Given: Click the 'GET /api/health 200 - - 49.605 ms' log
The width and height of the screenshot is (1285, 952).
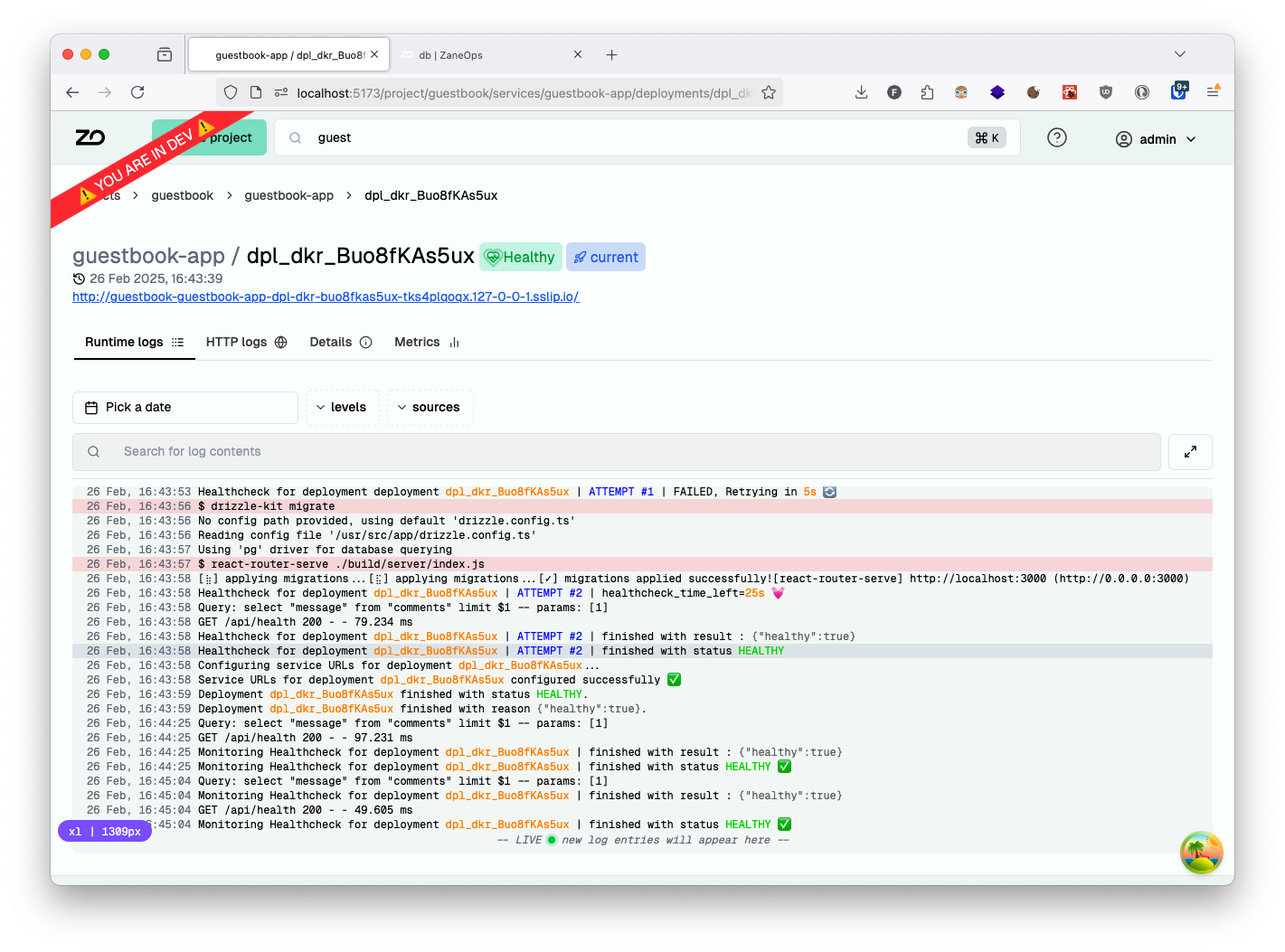Looking at the screenshot, I should point(642,810).
